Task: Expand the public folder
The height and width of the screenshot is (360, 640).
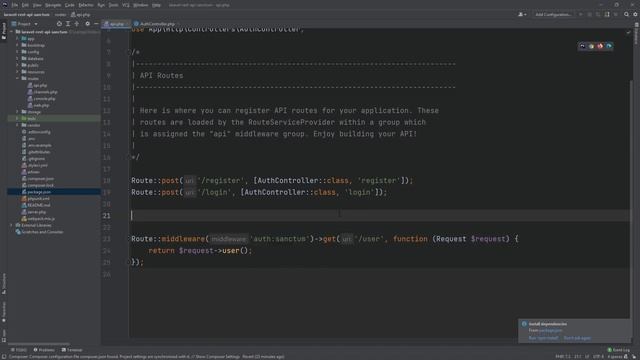Action: point(17,65)
